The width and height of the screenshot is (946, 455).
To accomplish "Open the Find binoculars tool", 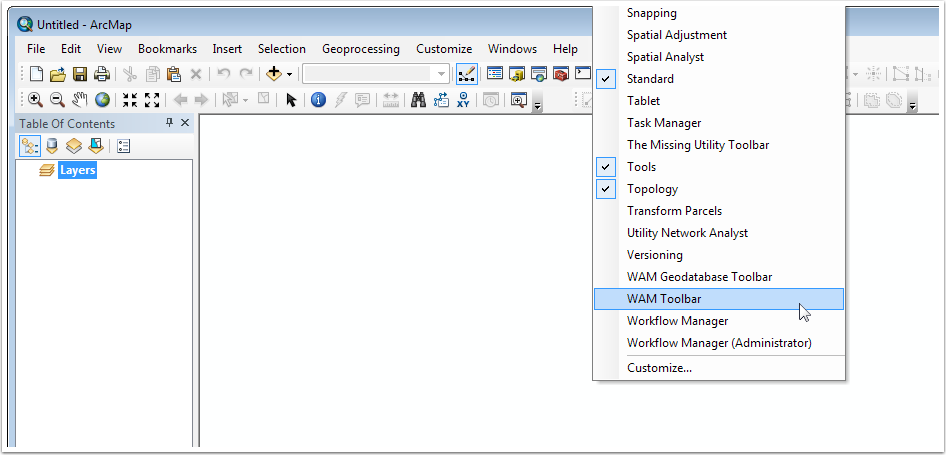I will 418,100.
